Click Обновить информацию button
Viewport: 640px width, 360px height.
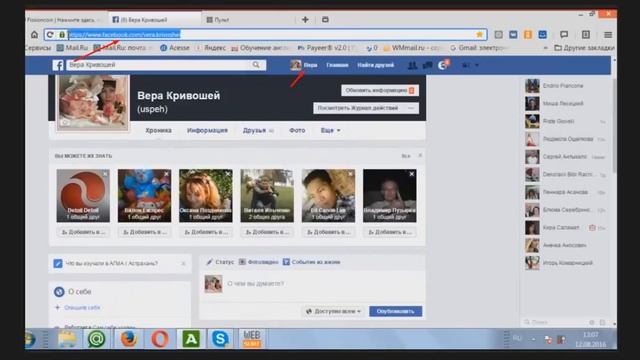380,90
